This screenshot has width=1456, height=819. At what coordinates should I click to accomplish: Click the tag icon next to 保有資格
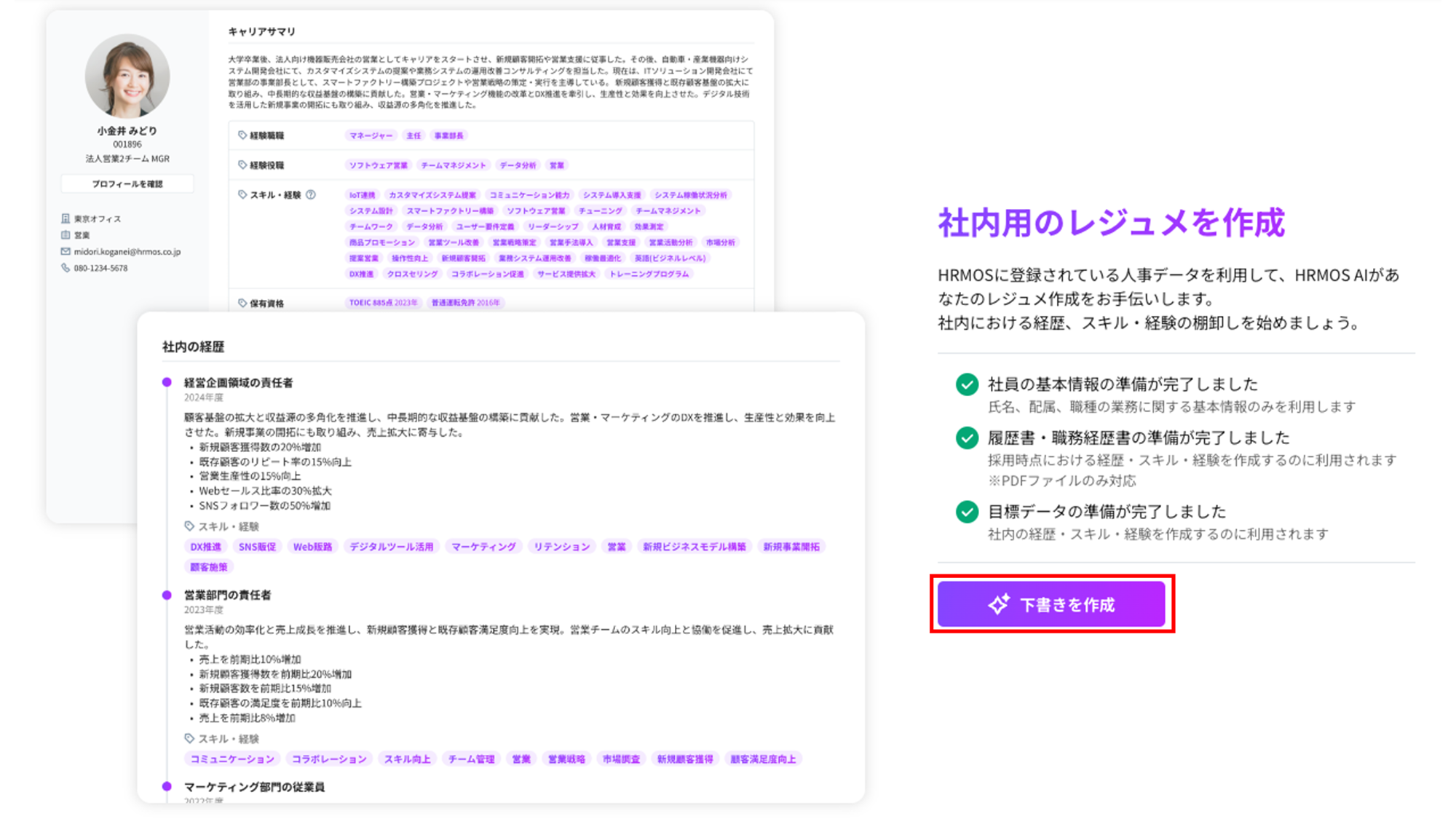coord(242,303)
